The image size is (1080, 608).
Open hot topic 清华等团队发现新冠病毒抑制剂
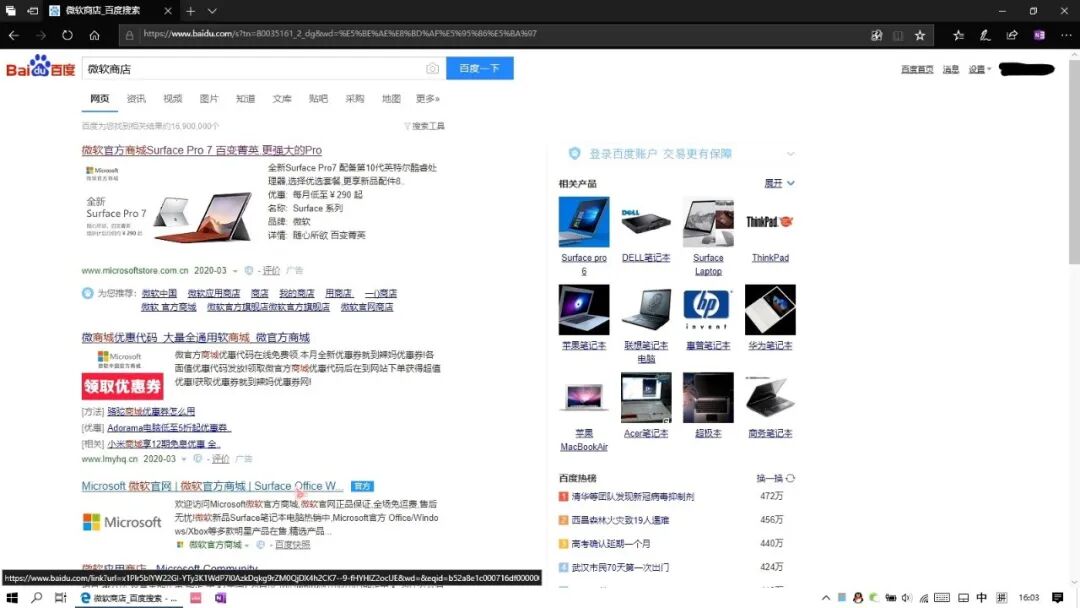point(632,496)
